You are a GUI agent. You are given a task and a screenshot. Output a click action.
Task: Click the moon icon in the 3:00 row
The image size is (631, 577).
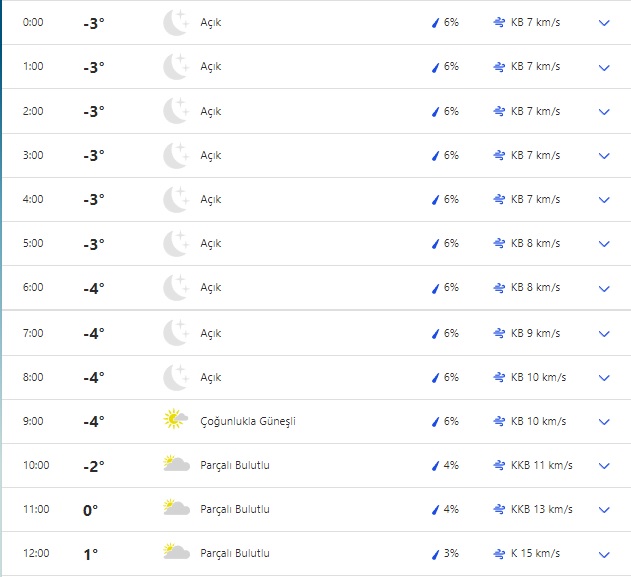pyautogui.click(x=176, y=155)
